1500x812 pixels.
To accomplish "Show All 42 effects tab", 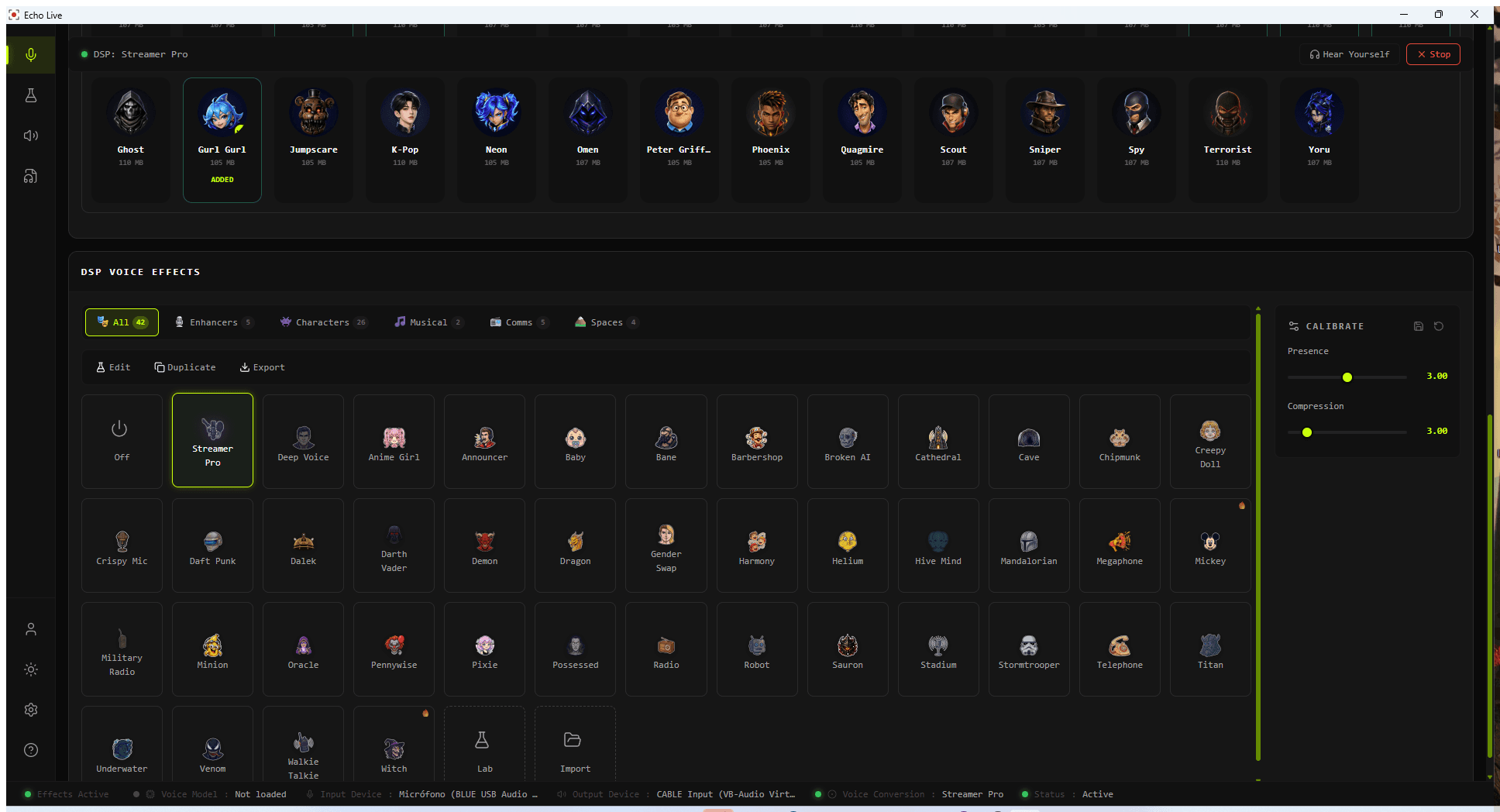I will coord(122,322).
